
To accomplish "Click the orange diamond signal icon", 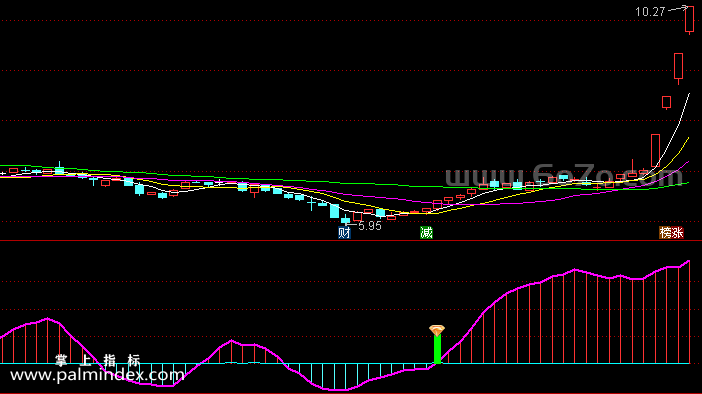I will point(437,330).
